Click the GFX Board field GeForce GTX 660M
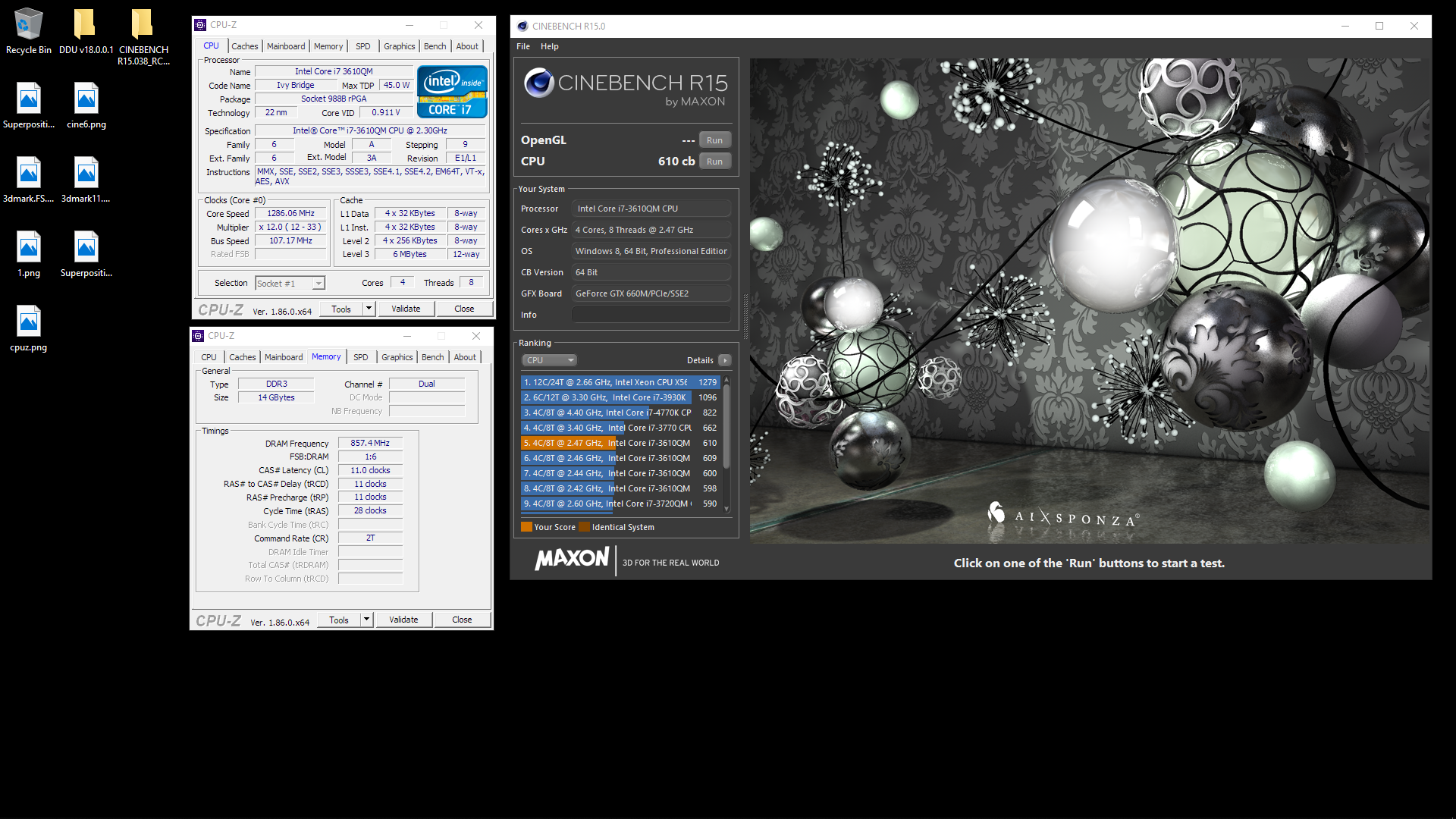Viewport: 1456px width, 819px height. tap(651, 293)
